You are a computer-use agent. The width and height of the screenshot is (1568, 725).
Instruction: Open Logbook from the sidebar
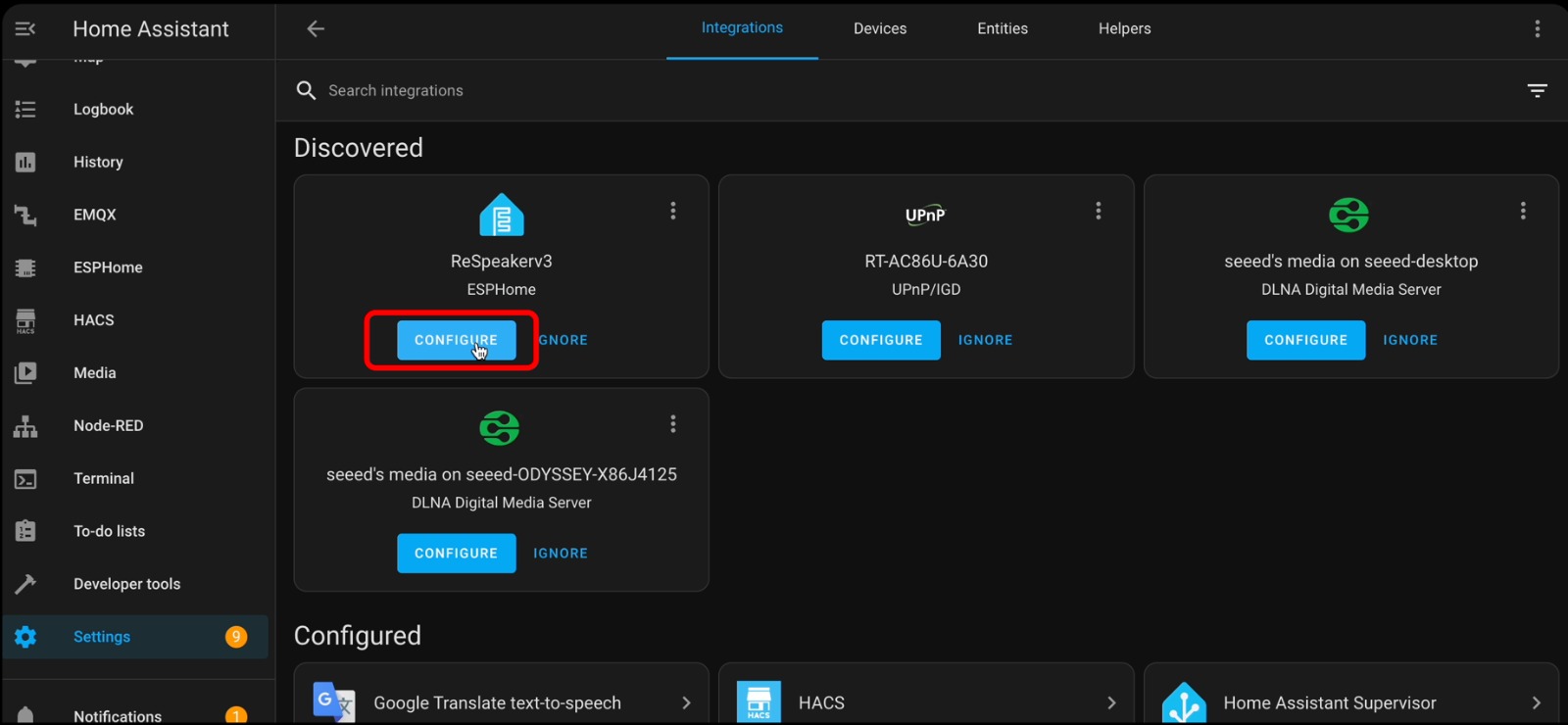pyautogui.click(x=135, y=110)
